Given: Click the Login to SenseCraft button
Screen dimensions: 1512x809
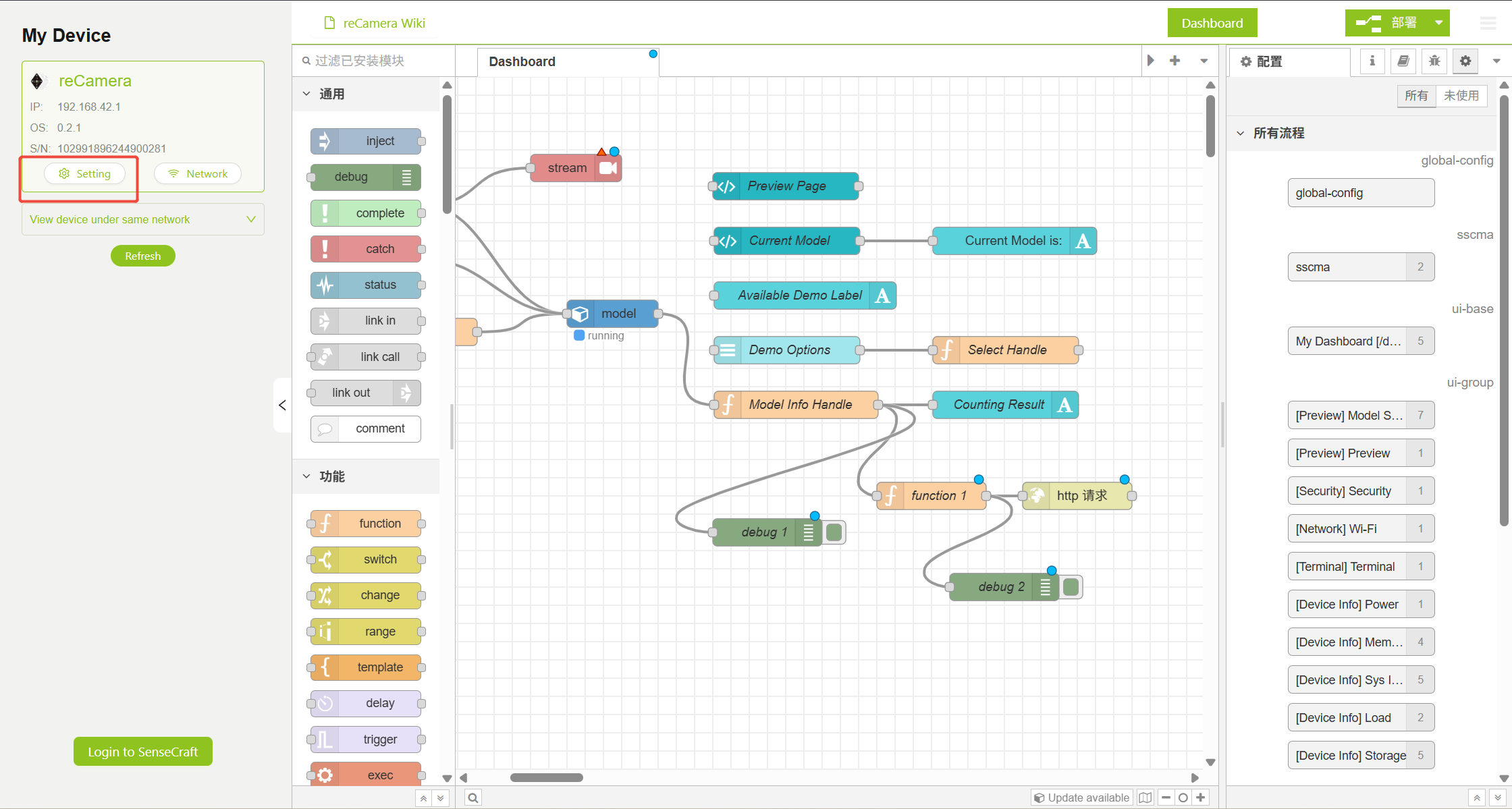Looking at the screenshot, I should [142, 752].
